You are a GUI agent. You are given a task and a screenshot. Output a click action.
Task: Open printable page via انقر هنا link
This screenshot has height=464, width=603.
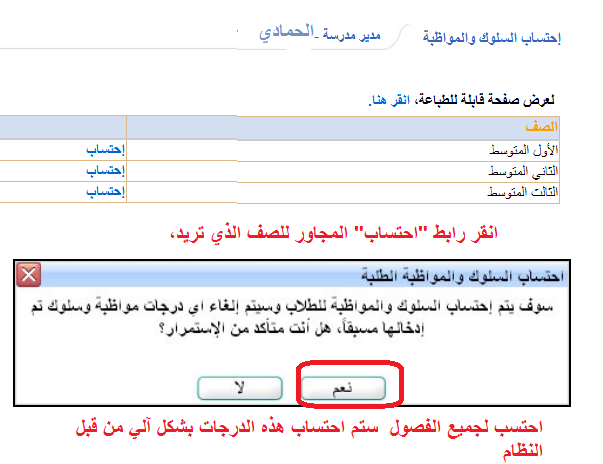tap(389, 100)
